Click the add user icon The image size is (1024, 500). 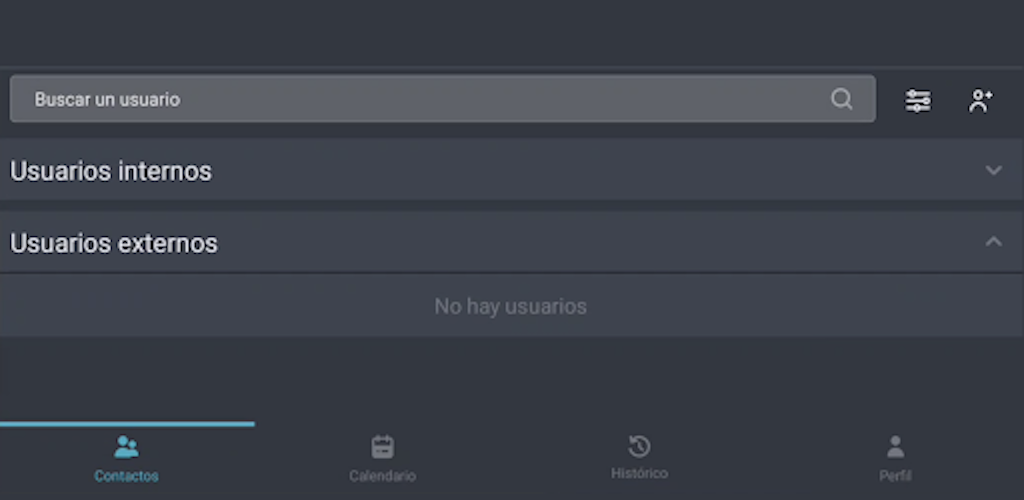point(980,101)
